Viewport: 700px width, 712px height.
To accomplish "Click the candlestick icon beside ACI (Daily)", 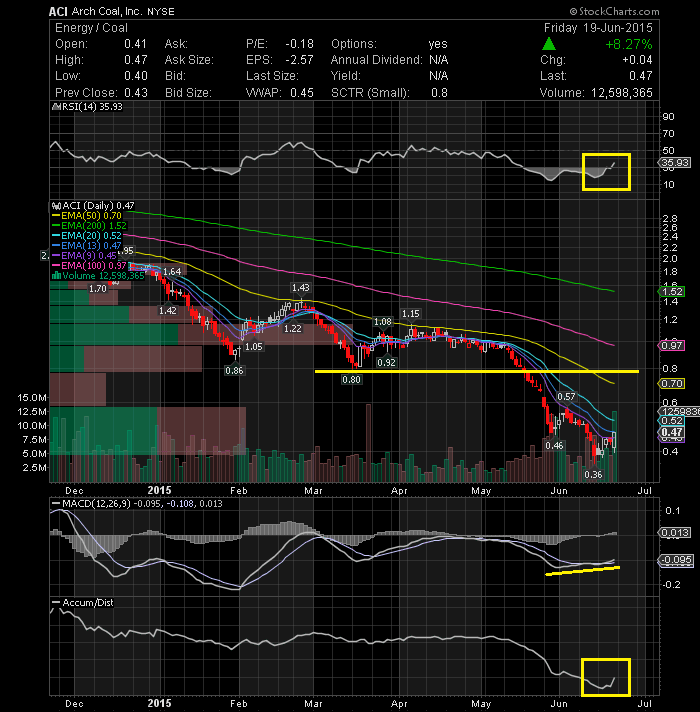I will (x=56, y=206).
